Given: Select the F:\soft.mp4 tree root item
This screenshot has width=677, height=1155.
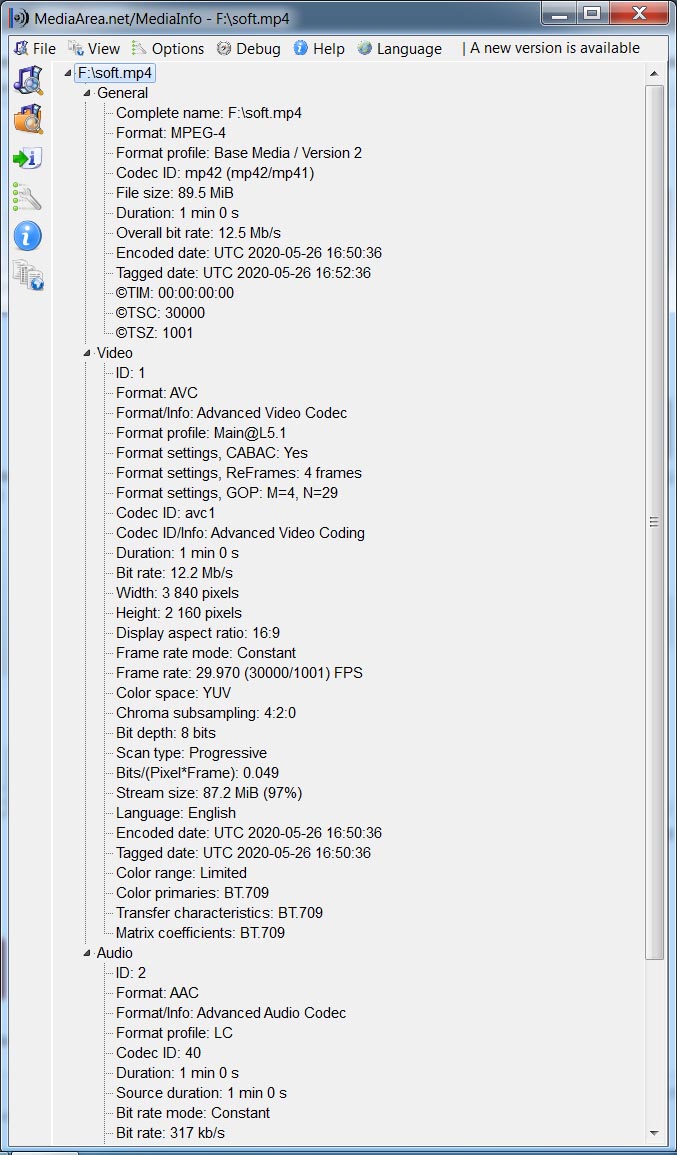Looking at the screenshot, I should [116, 73].
